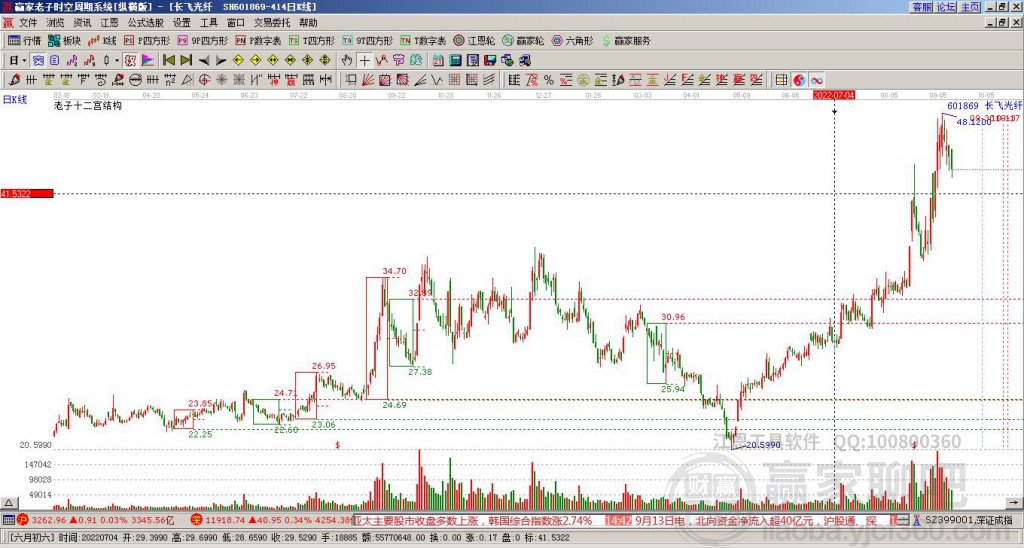Viewport: 1024px width, 548px height.
Task: Toggle the red yin-yang icon
Action: (x=799, y=80)
